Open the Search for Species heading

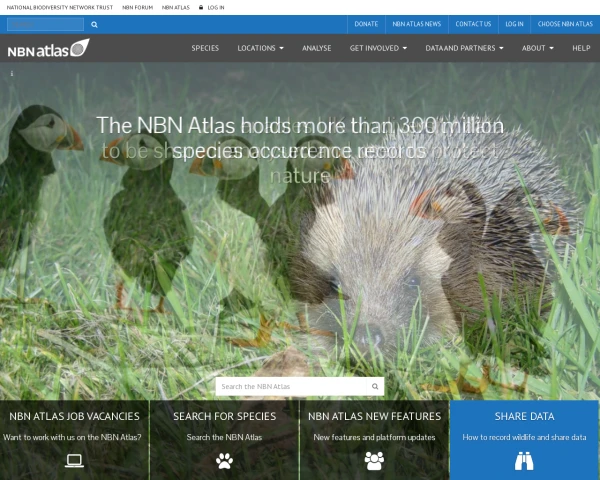click(x=224, y=416)
